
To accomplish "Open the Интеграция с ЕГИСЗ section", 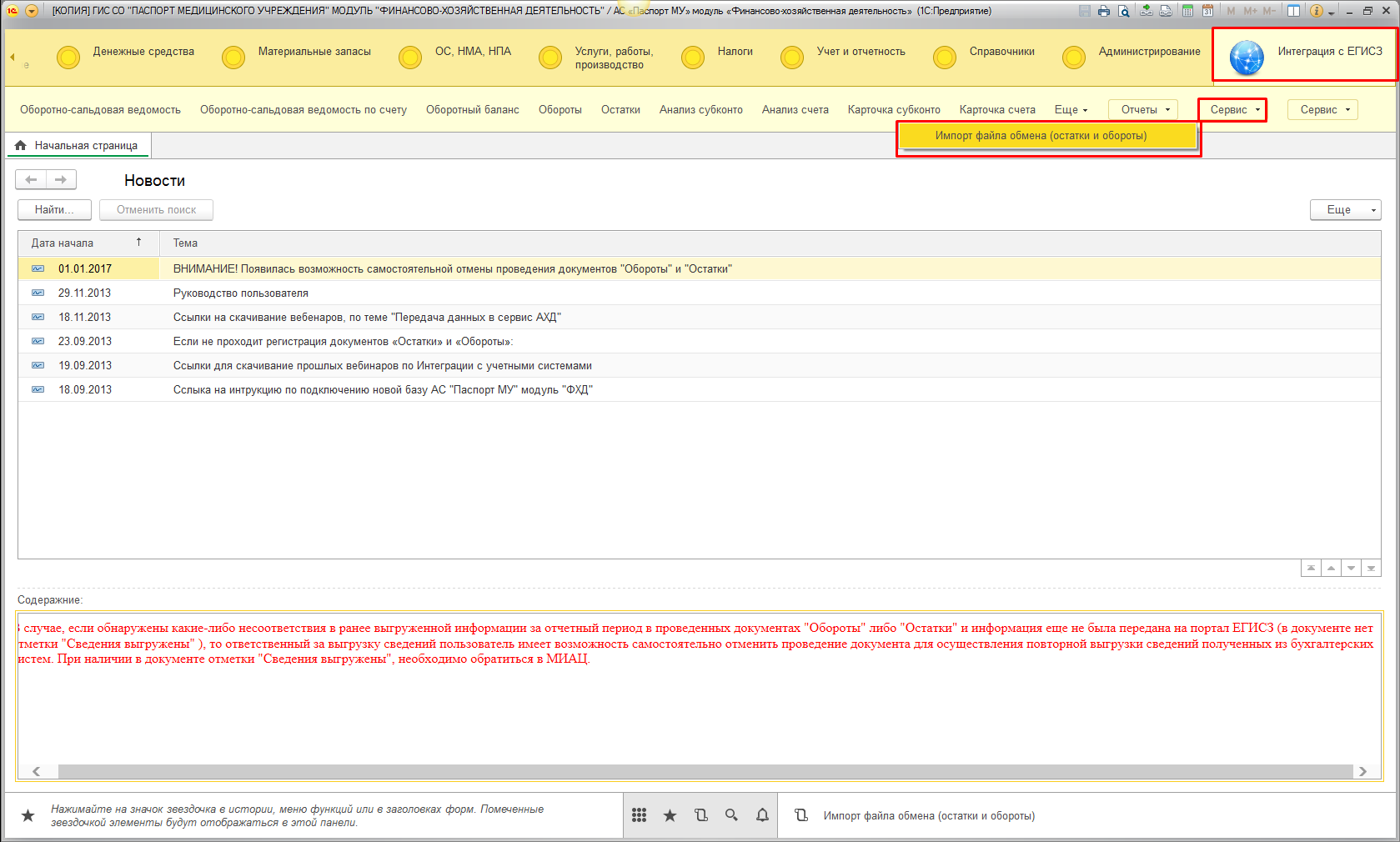I will [x=1305, y=55].
